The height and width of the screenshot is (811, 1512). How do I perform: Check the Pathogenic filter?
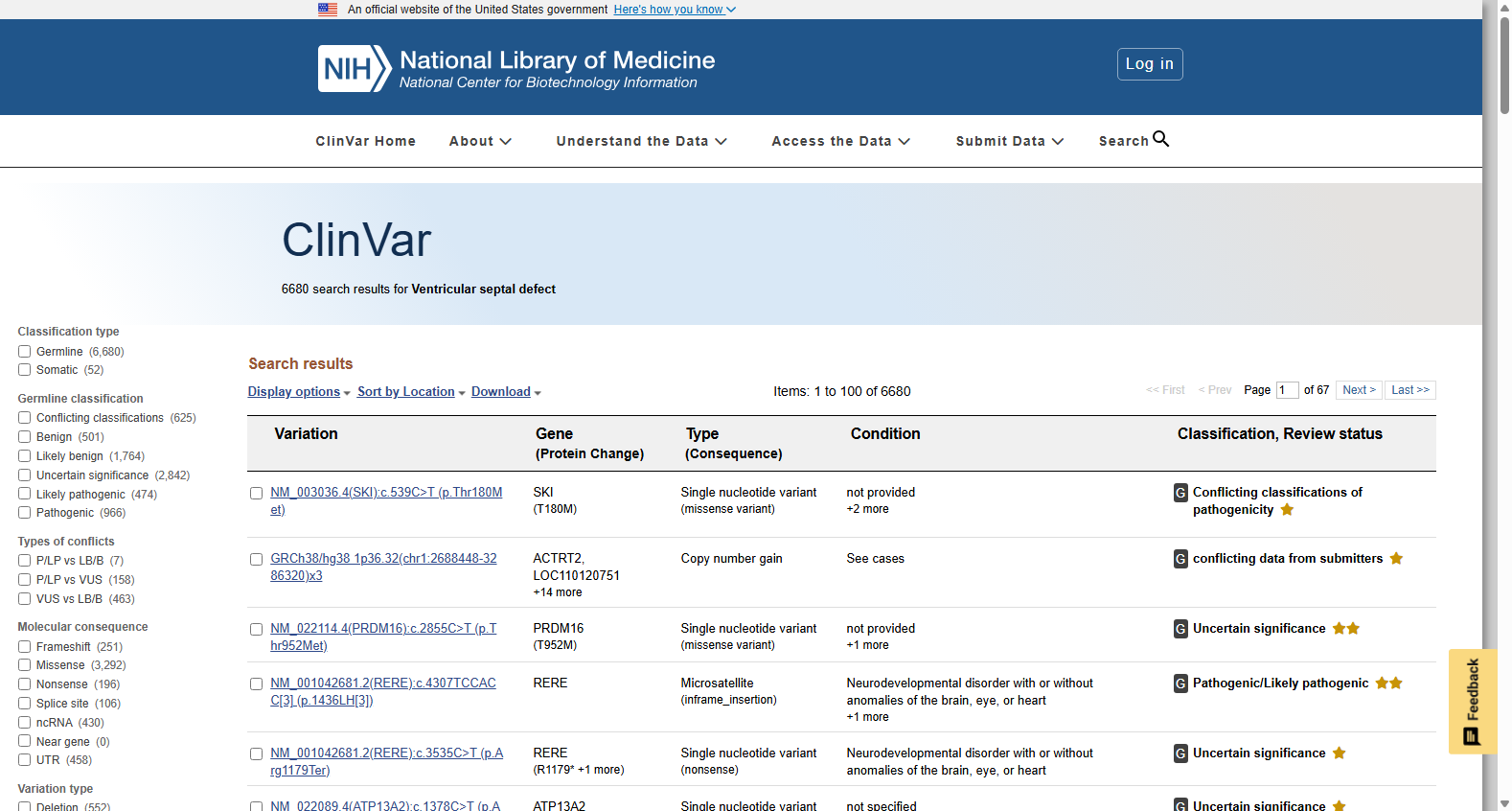(x=25, y=513)
